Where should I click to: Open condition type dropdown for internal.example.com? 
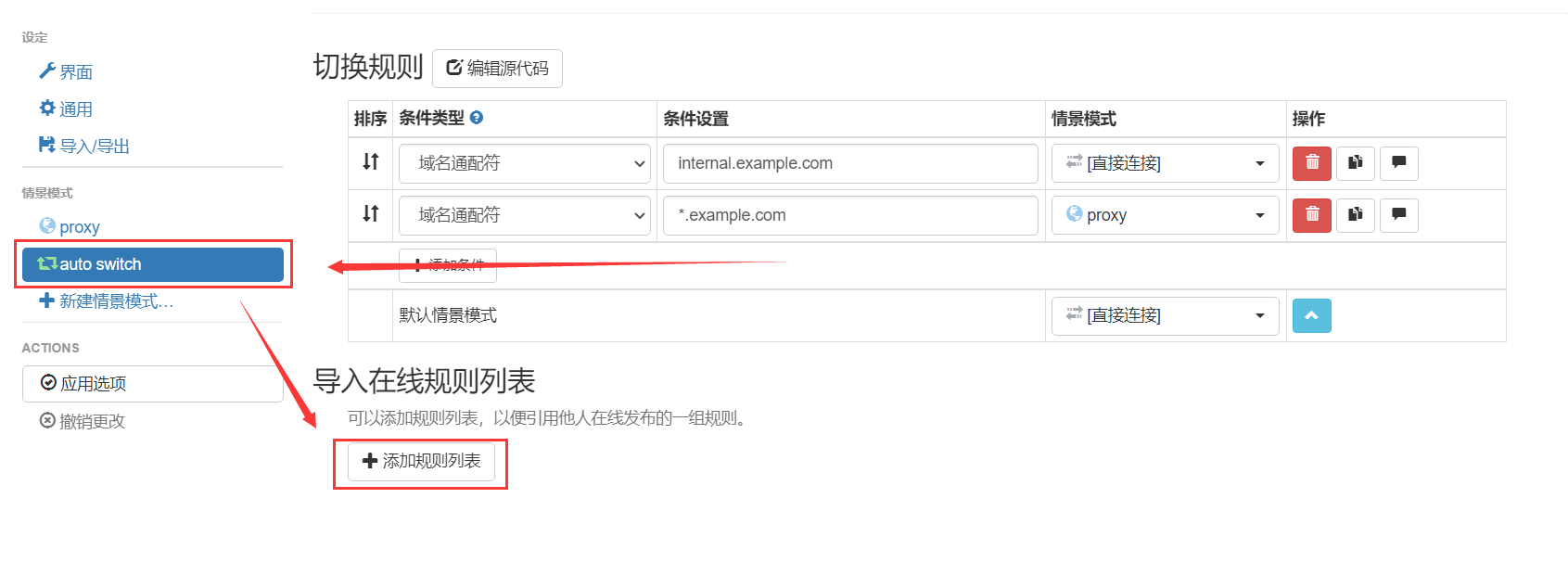tap(524, 163)
